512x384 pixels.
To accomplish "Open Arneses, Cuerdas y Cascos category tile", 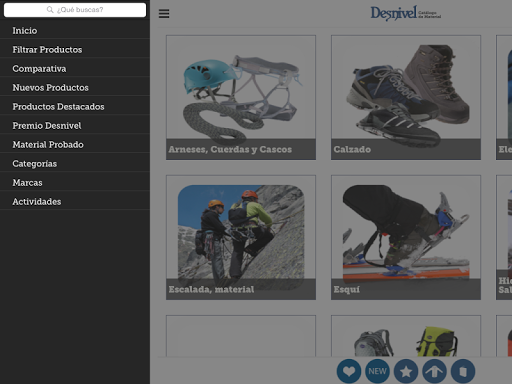I will pos(241,97).
